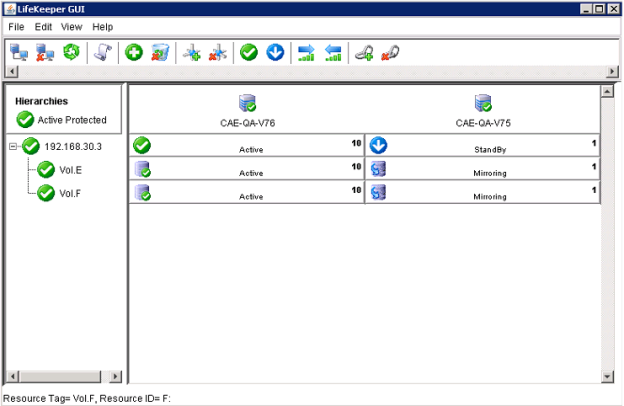Viewport: 624px width, 406px height.
Task: Click the StandBy status text
Action: pyautogui.click(x=490, y=150)
